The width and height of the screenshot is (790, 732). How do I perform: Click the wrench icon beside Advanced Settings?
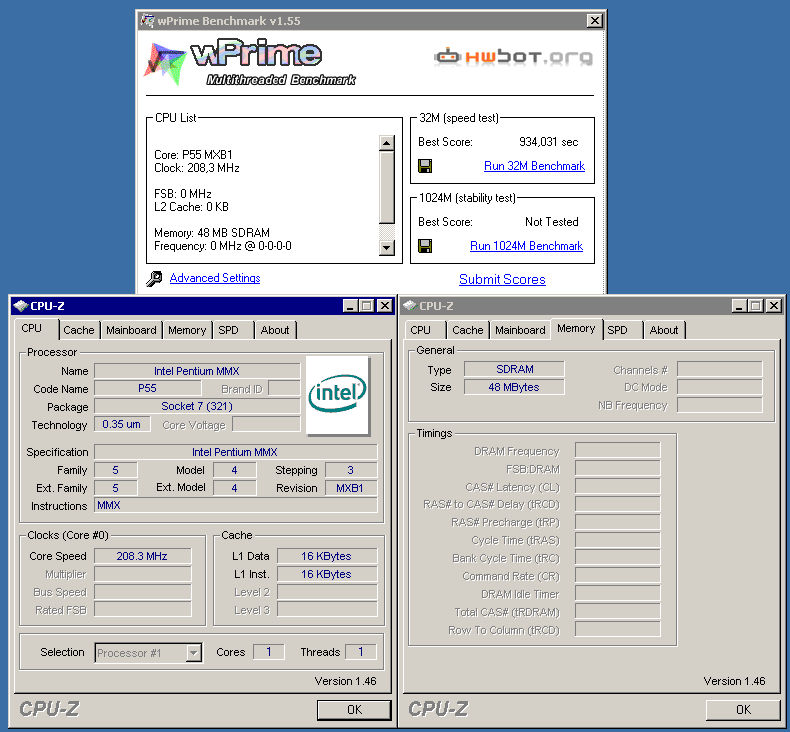[154, 278]
